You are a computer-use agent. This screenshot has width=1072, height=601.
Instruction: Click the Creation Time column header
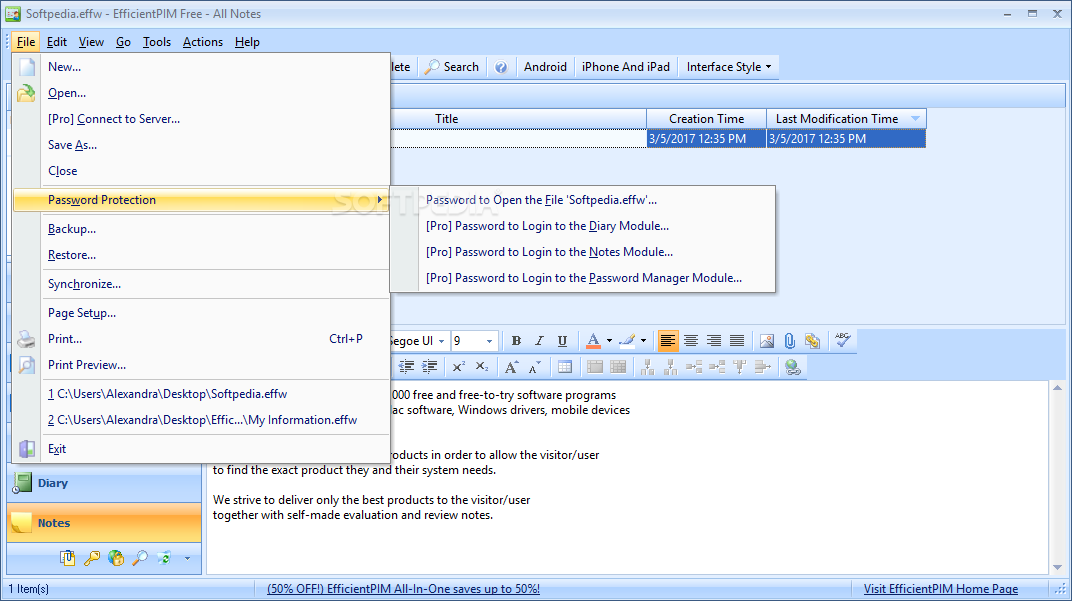[706, 119]
